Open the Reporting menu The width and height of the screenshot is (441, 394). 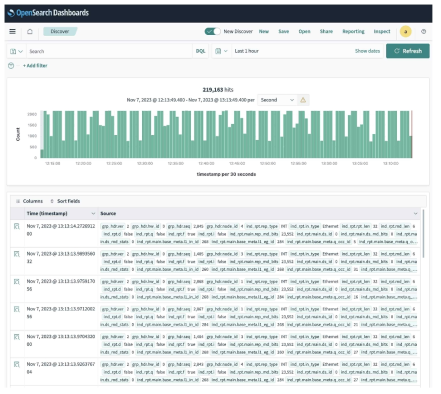click(x=353, y=31)
